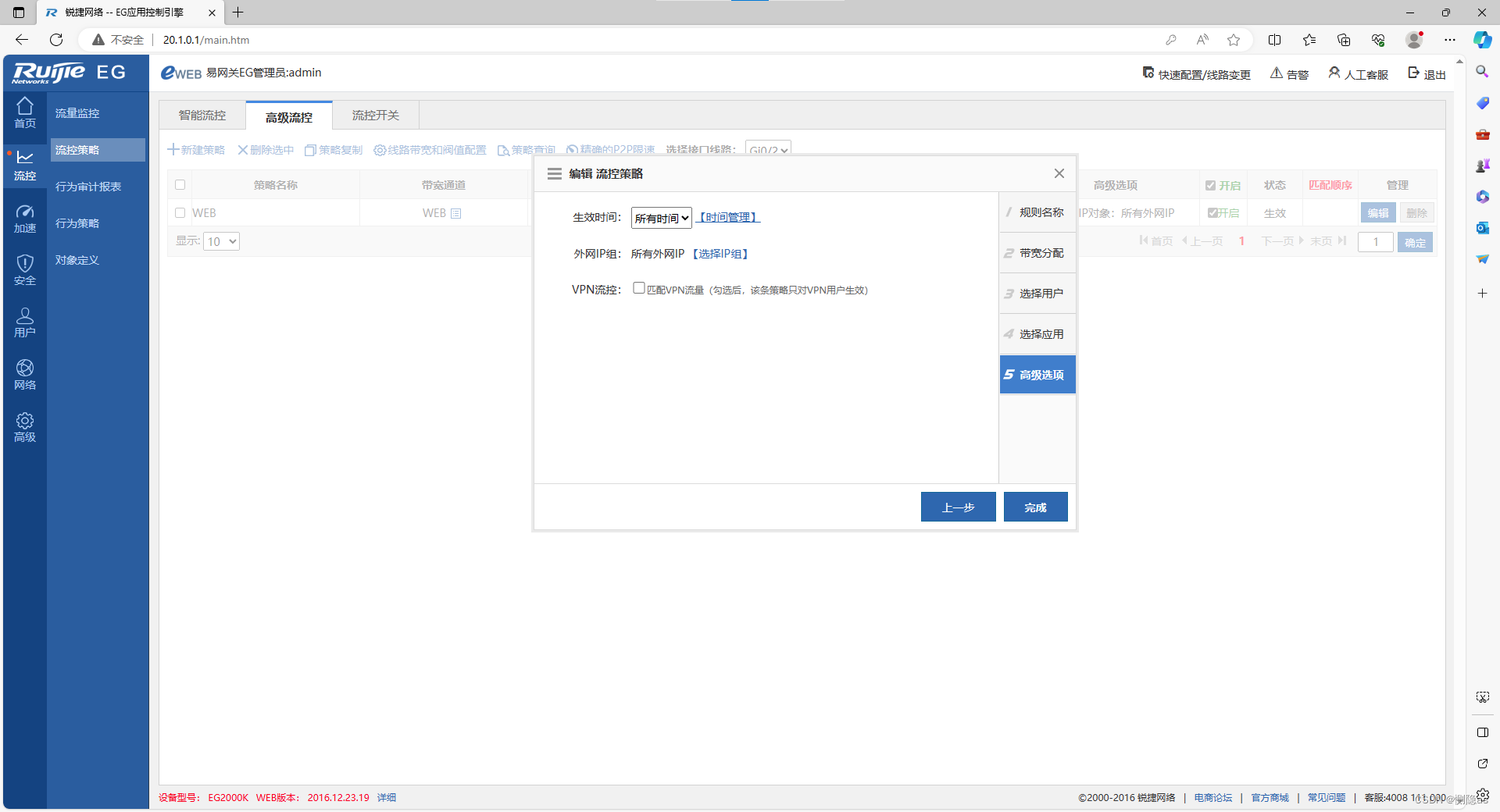This screenshot has height=812, width=1500.
Task: Add a new browser tab
Action: click(238, 12)
